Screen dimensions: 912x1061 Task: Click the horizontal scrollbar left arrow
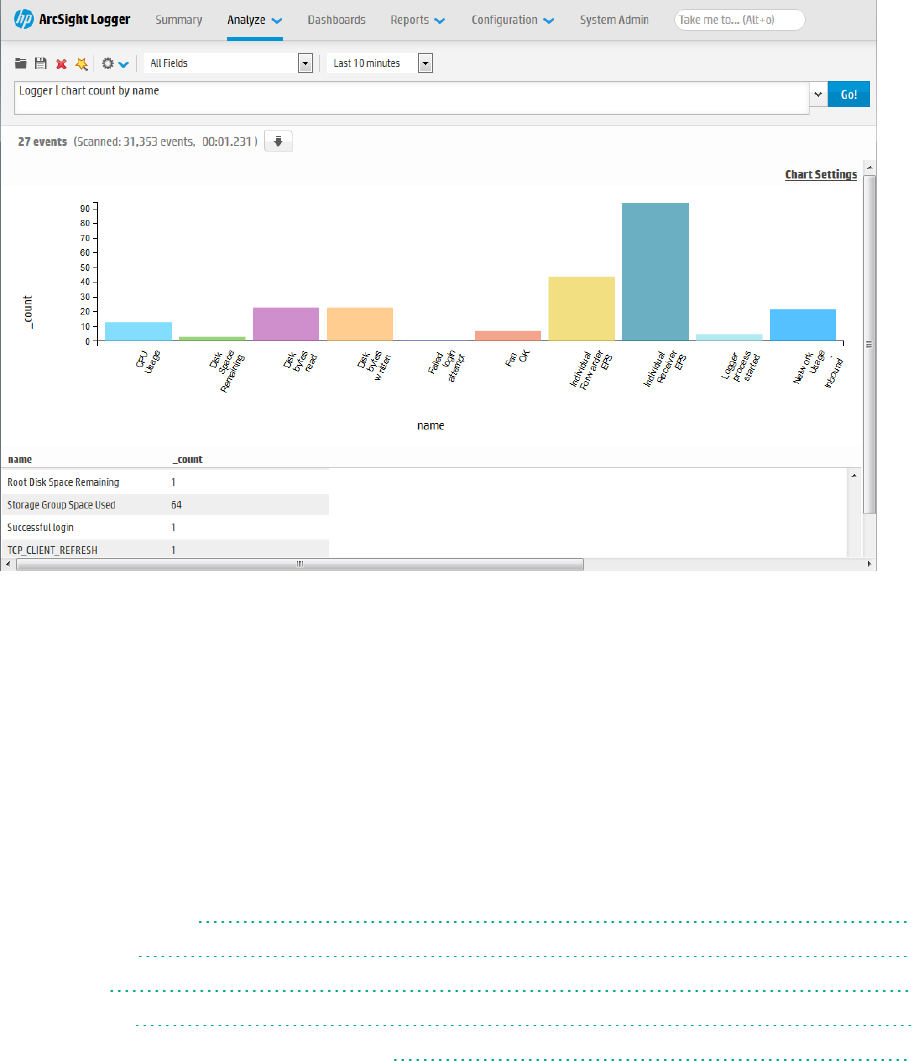[x=7, y=564]
